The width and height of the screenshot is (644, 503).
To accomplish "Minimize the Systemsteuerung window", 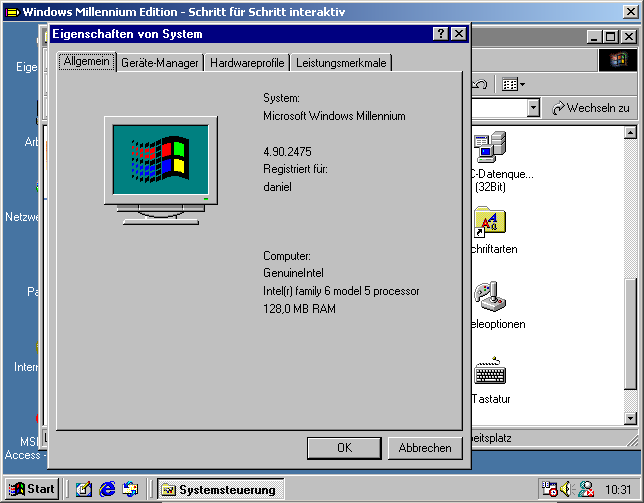I will tap(593, 37).
